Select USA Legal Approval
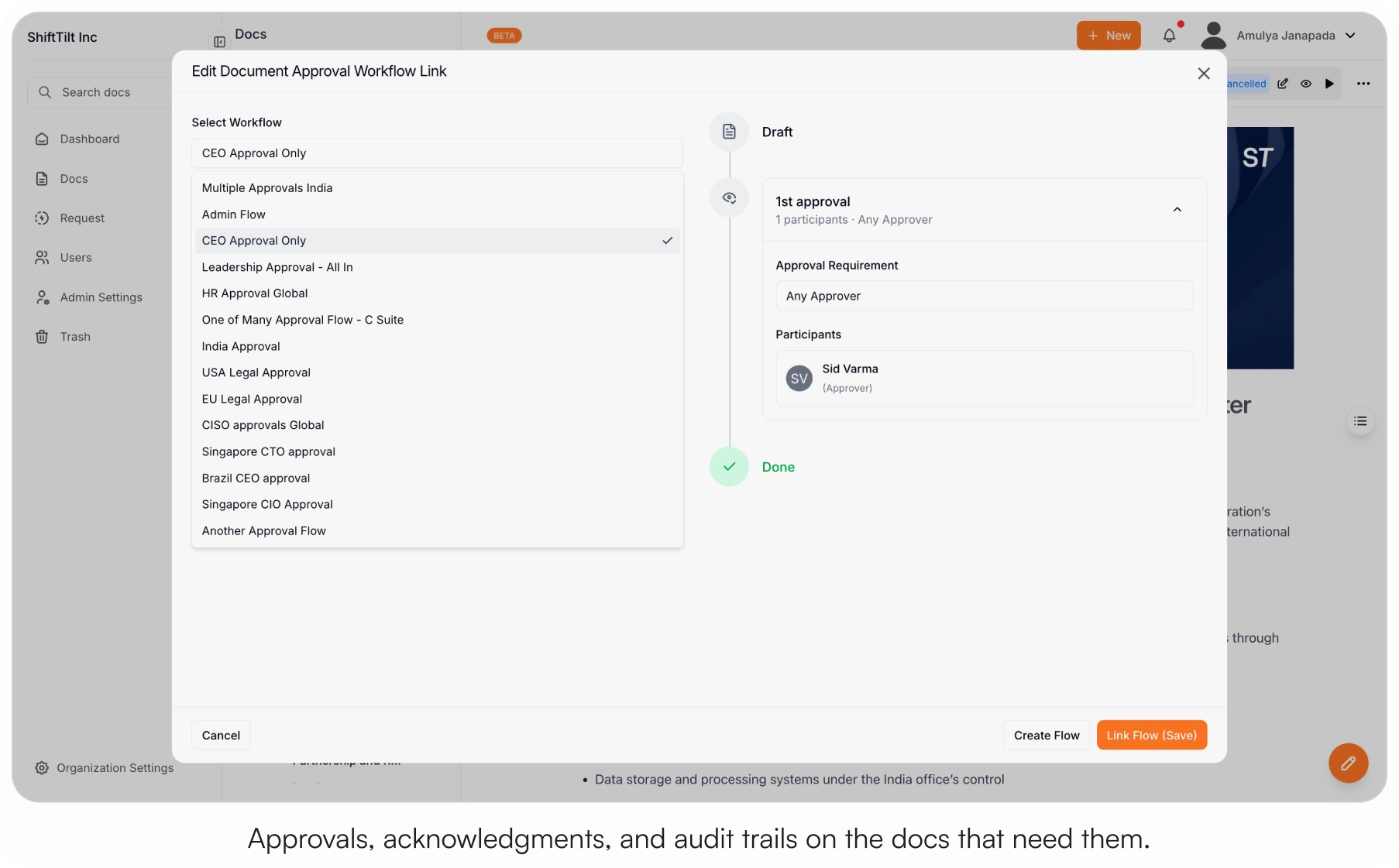This screenshot has width=1399, height=868. (437, 372)
